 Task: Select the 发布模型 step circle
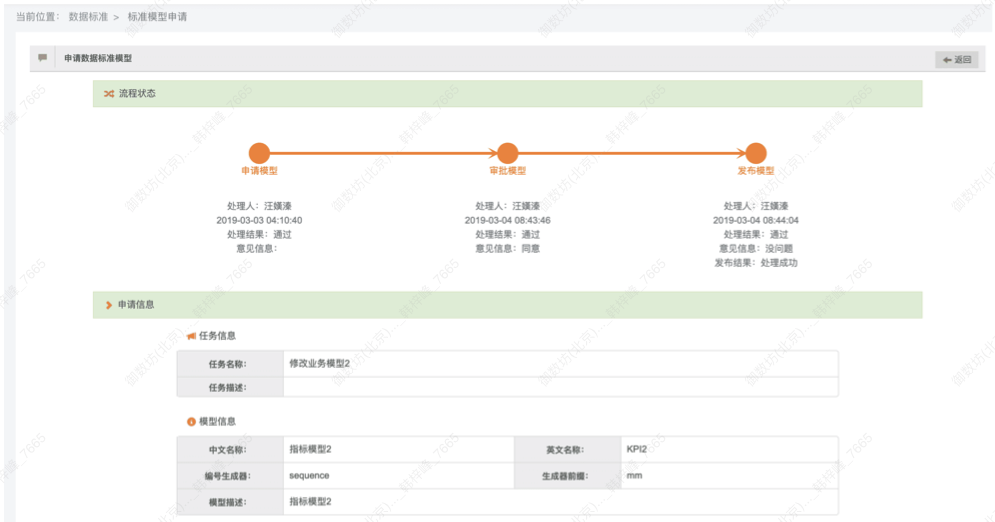point(755,153)
